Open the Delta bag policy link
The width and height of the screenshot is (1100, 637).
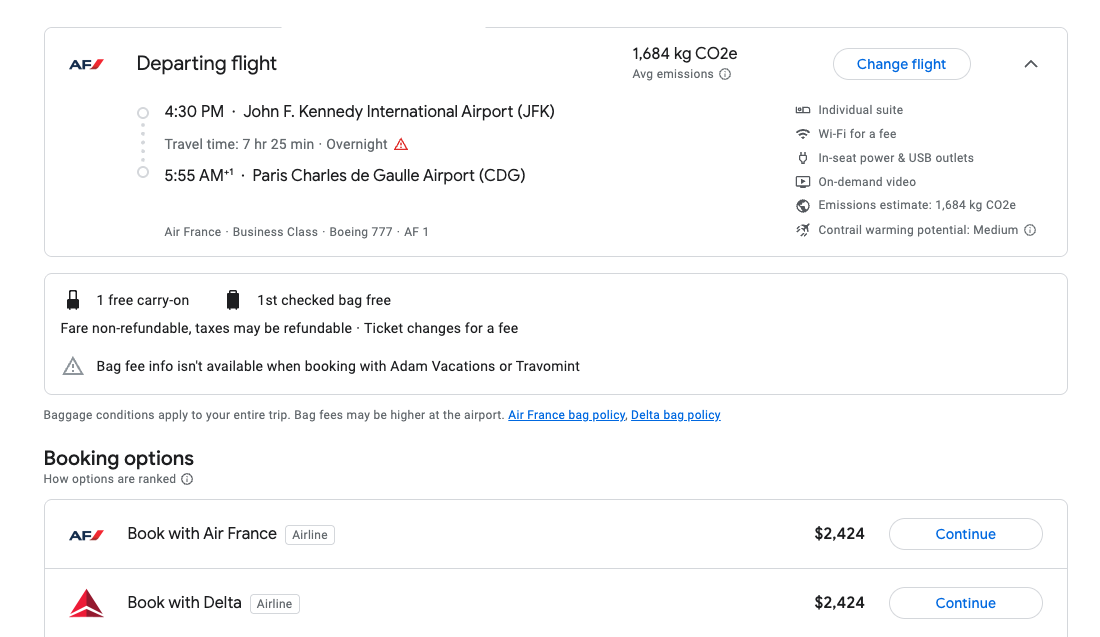coord(675,414)
